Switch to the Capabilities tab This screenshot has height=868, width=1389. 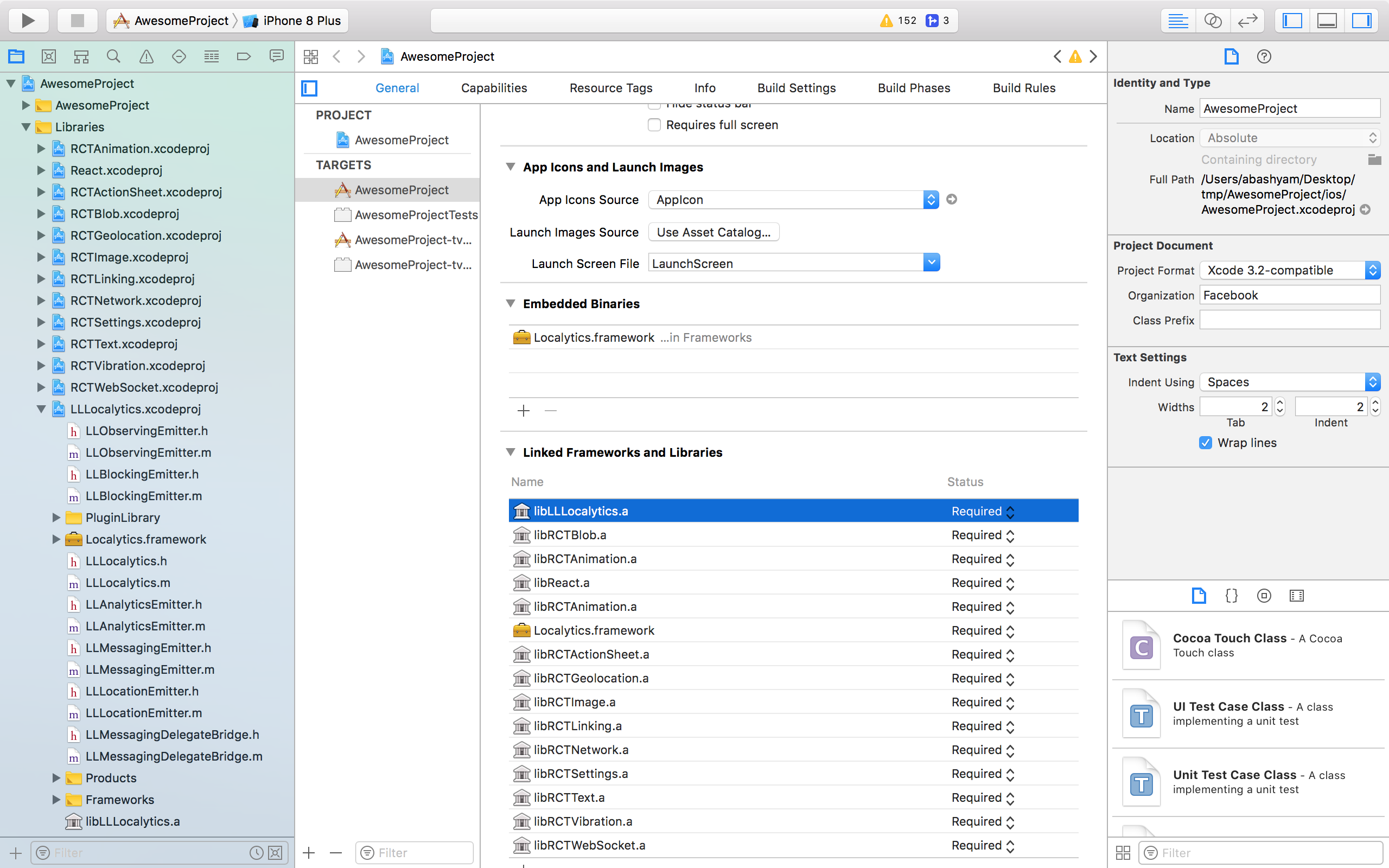[x=494, y=88]
